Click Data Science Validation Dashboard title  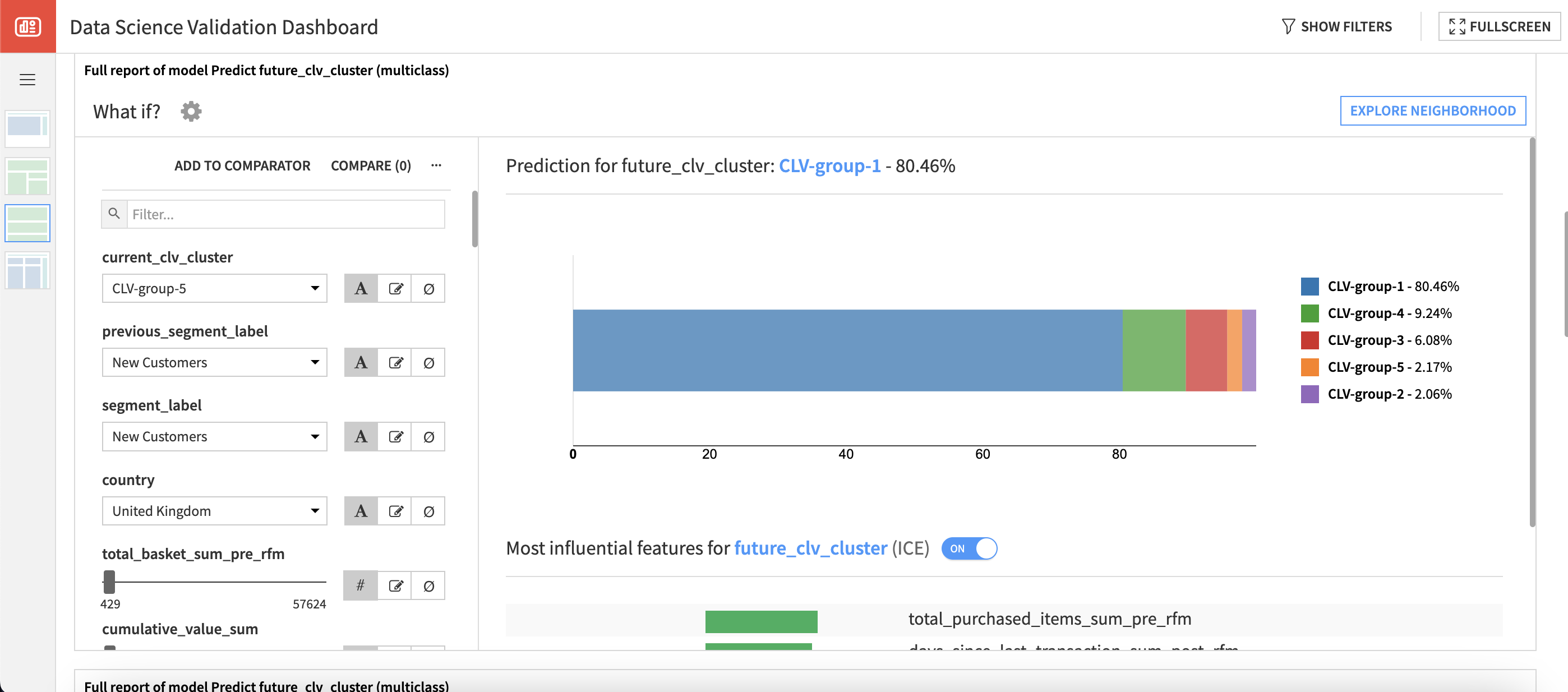click(224, 27)
